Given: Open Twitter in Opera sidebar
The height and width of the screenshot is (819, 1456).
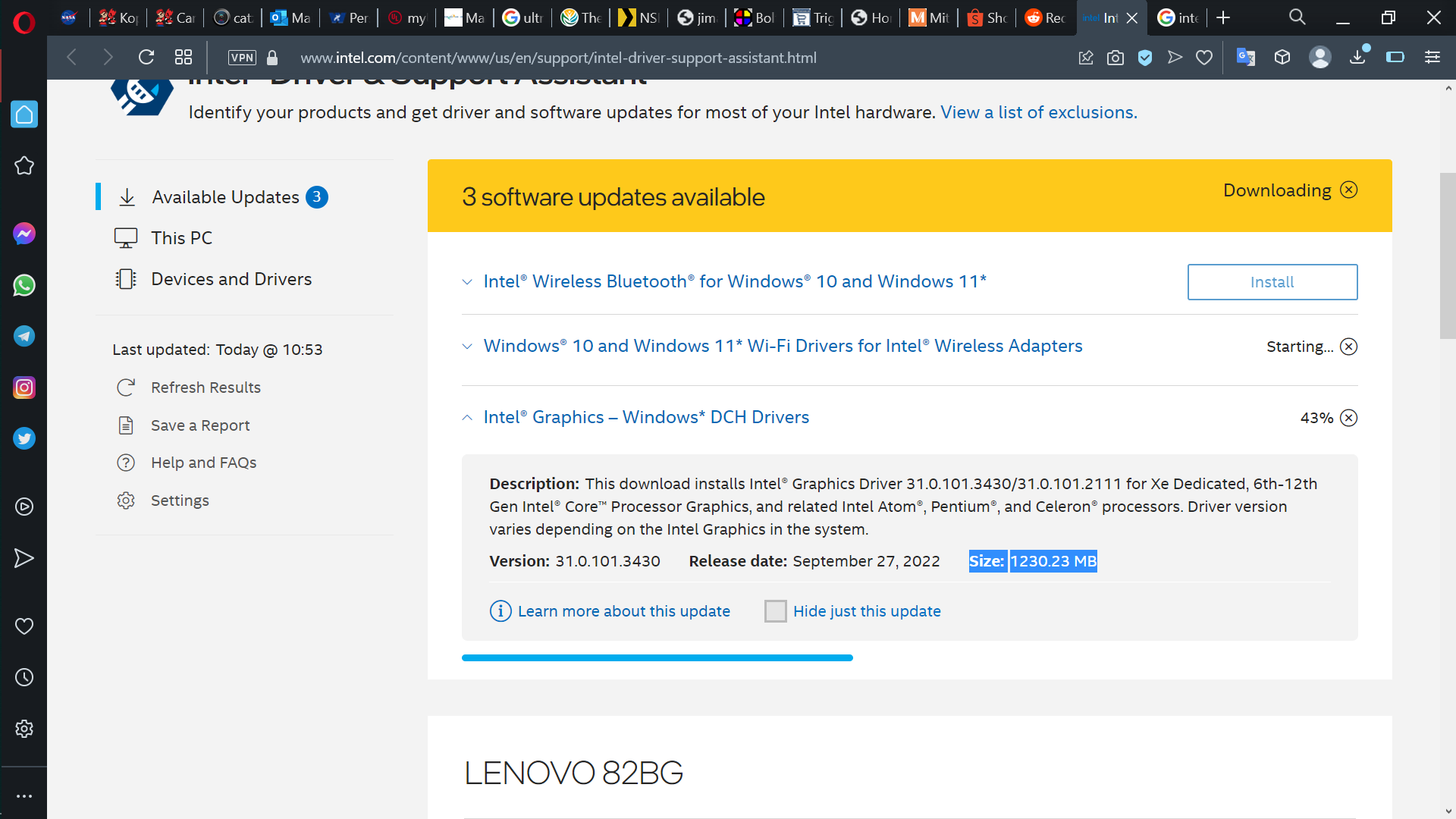Looking at the screenshot, I should [24, 438].
